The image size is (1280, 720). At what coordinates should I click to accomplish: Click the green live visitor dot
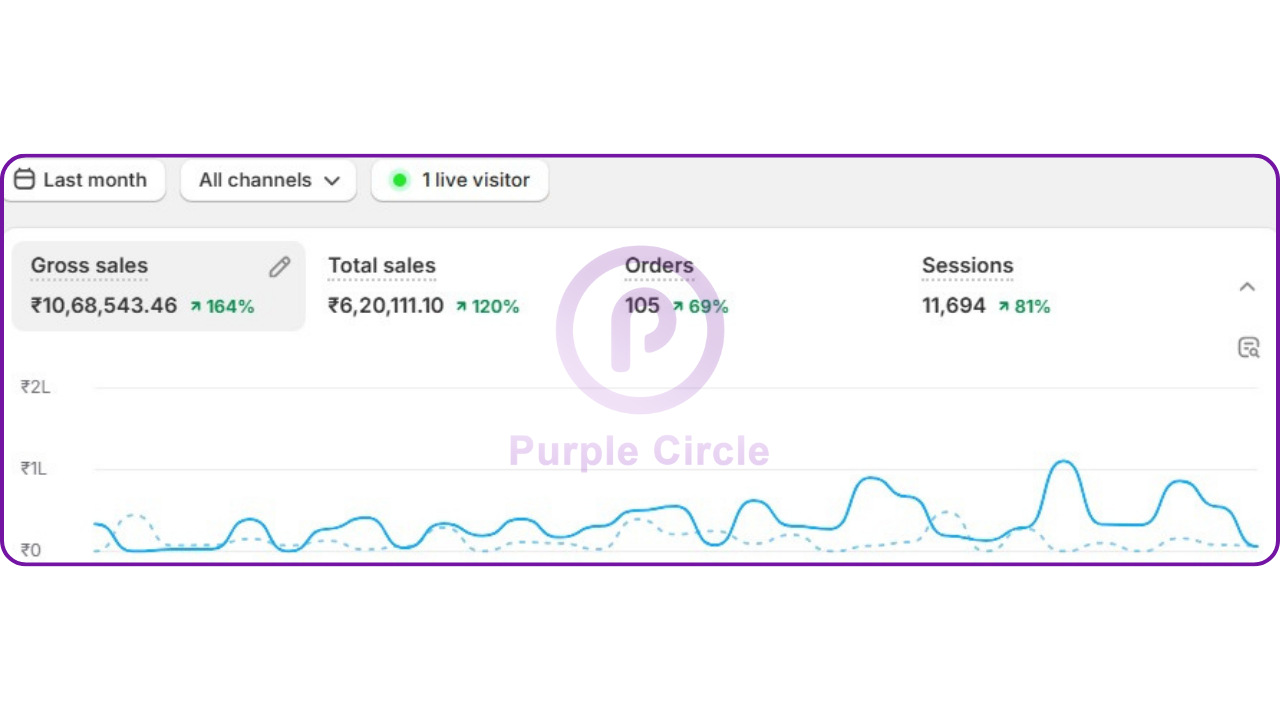pyautogui.click(x=400, y=181)
